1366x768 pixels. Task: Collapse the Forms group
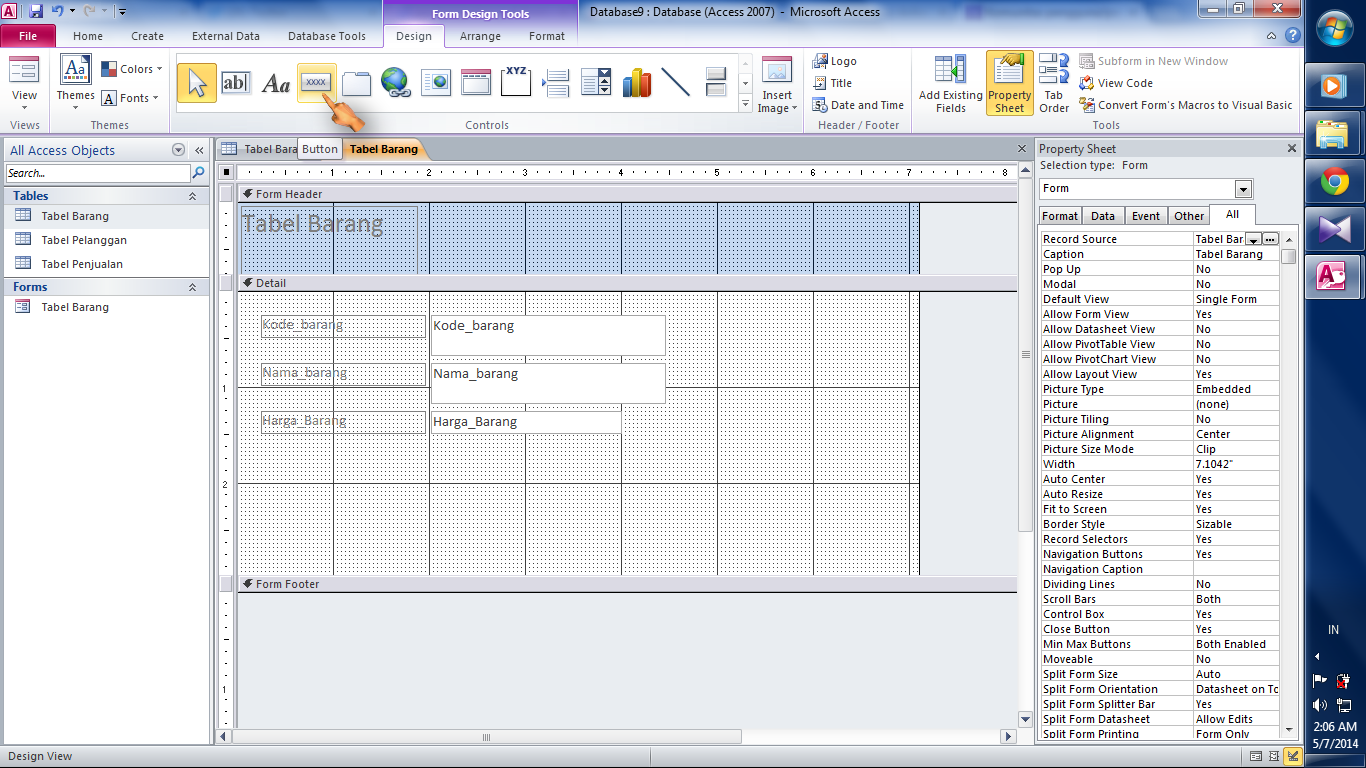pos(192,287)
